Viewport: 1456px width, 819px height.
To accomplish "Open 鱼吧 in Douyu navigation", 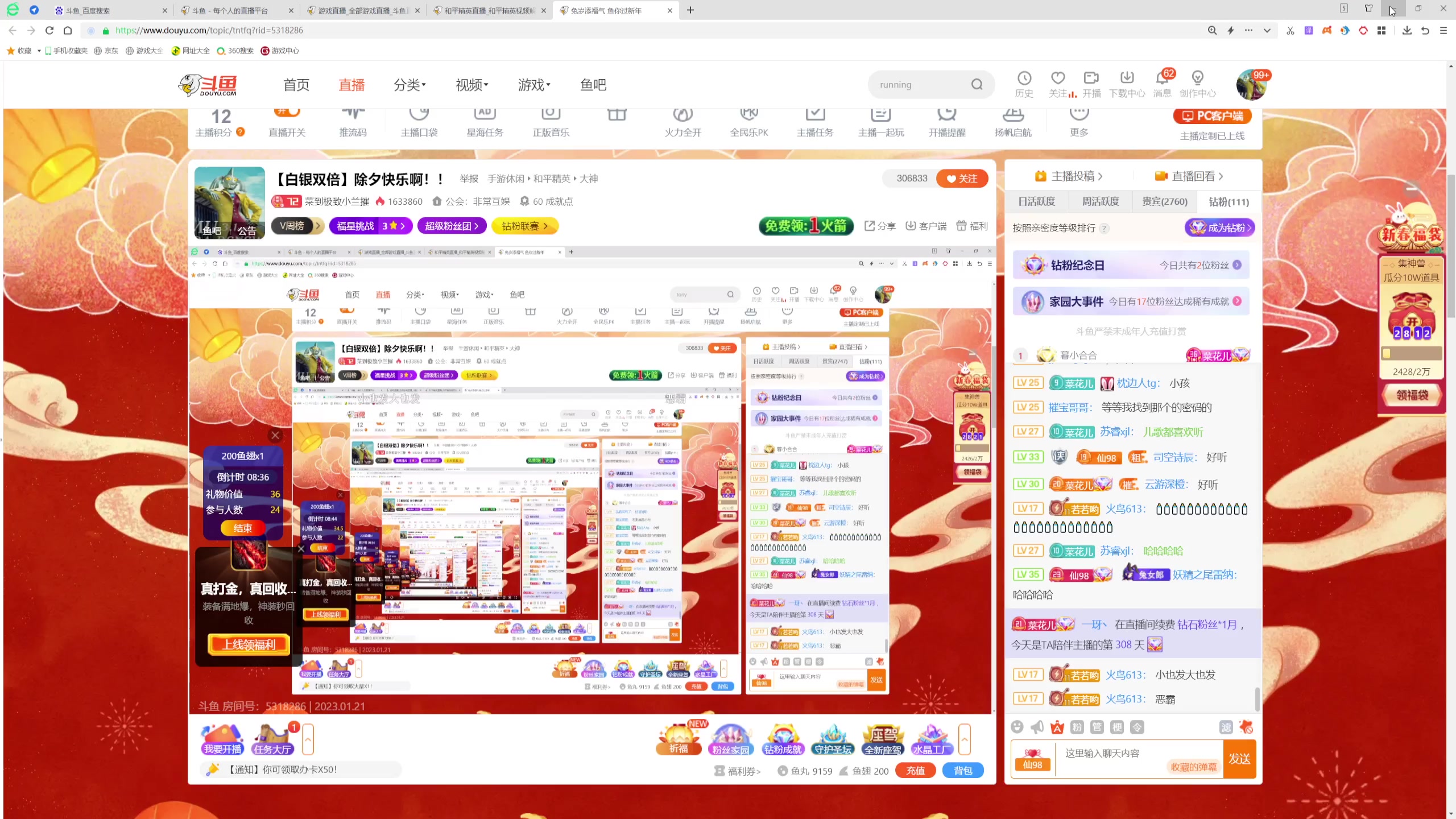I will point(593,85).
